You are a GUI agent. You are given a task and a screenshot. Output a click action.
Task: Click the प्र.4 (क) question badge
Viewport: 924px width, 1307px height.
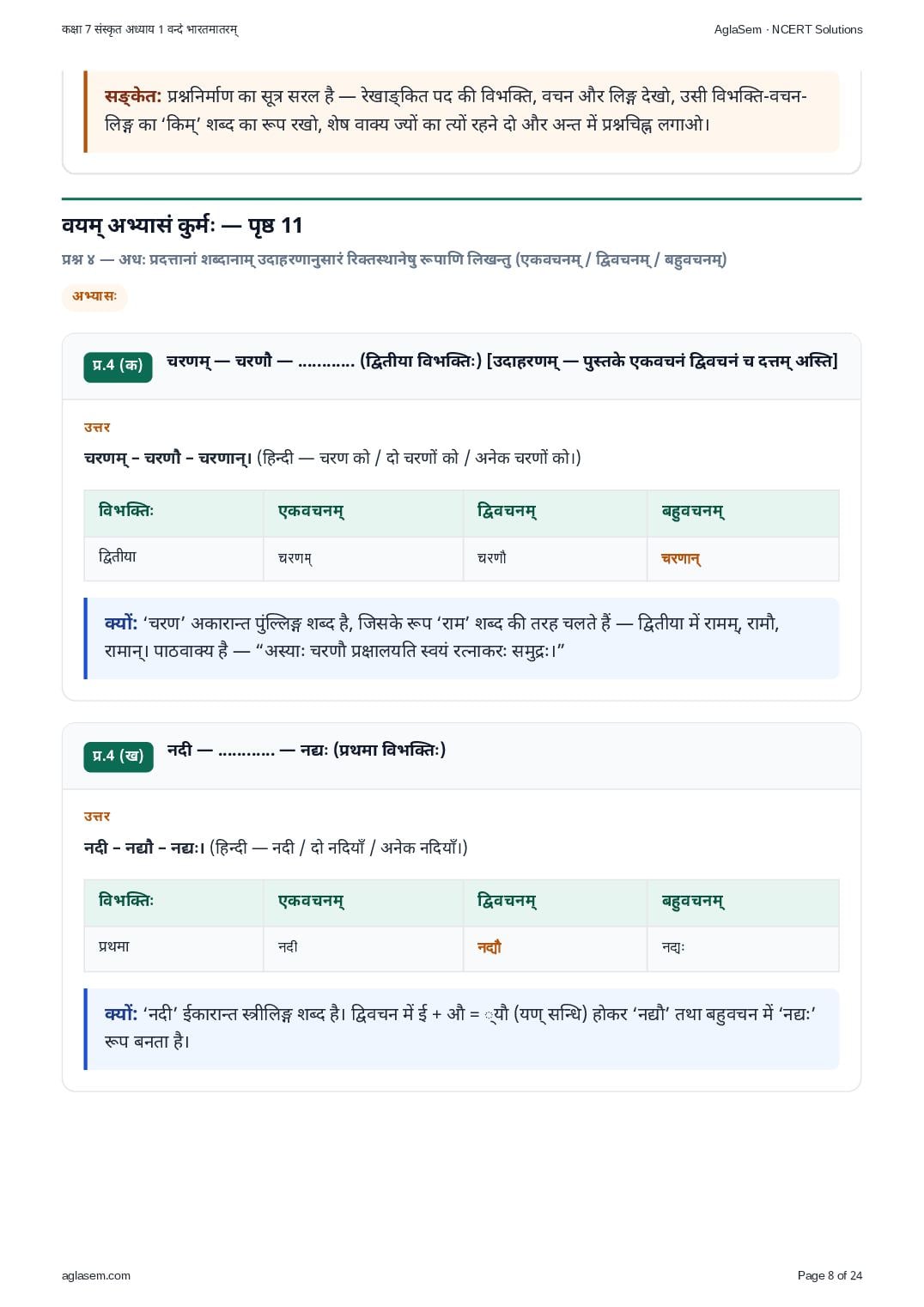coord(118,366)
